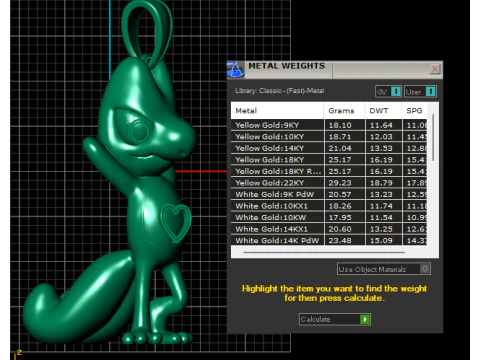This screenshot has width=480, height=360.
Task: Sort by the SPG column header
Action: tap(414, 111)
